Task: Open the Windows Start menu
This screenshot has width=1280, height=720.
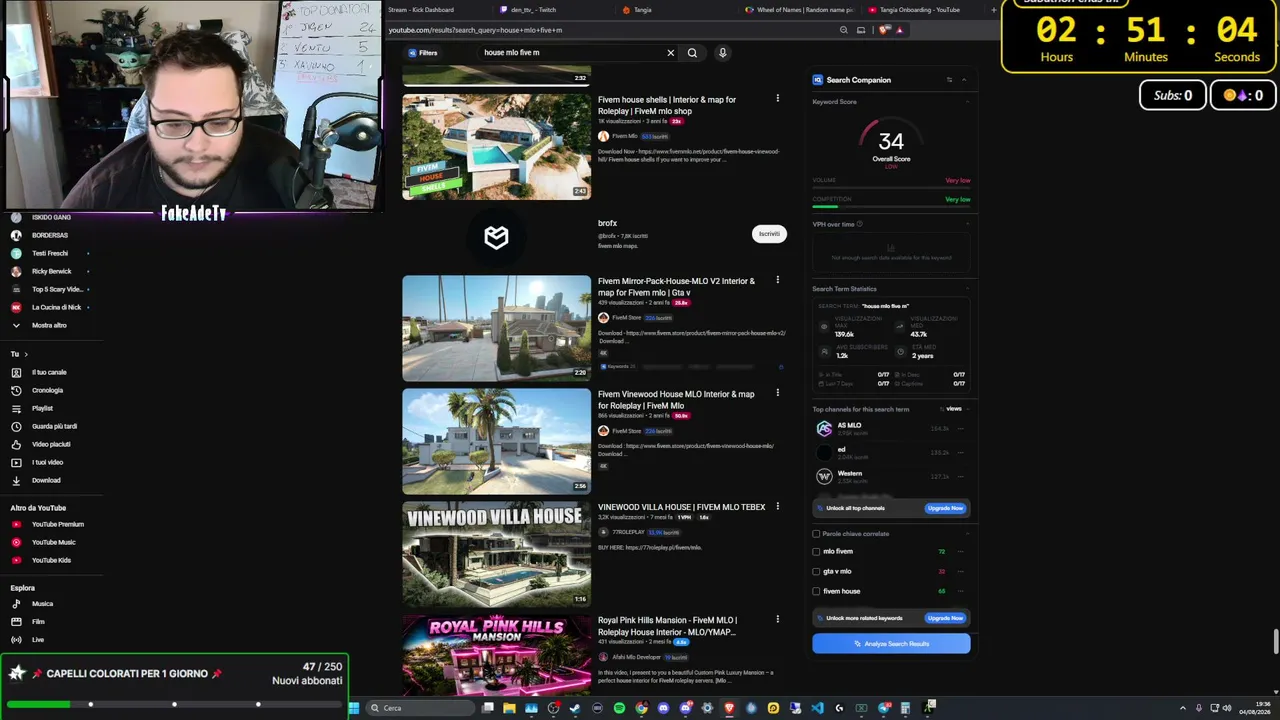Action: (353, 708)
